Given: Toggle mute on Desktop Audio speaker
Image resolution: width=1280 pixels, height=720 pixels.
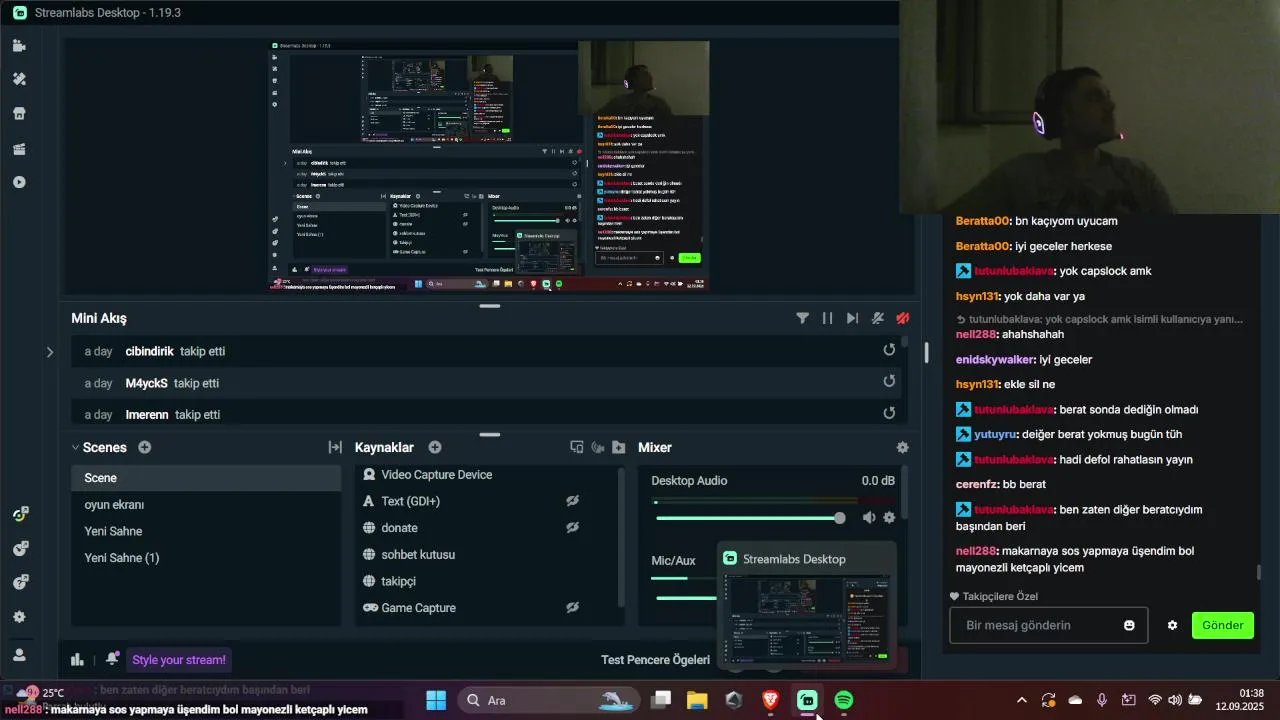Looking at the screenshot, I should (x=868, y=517).
